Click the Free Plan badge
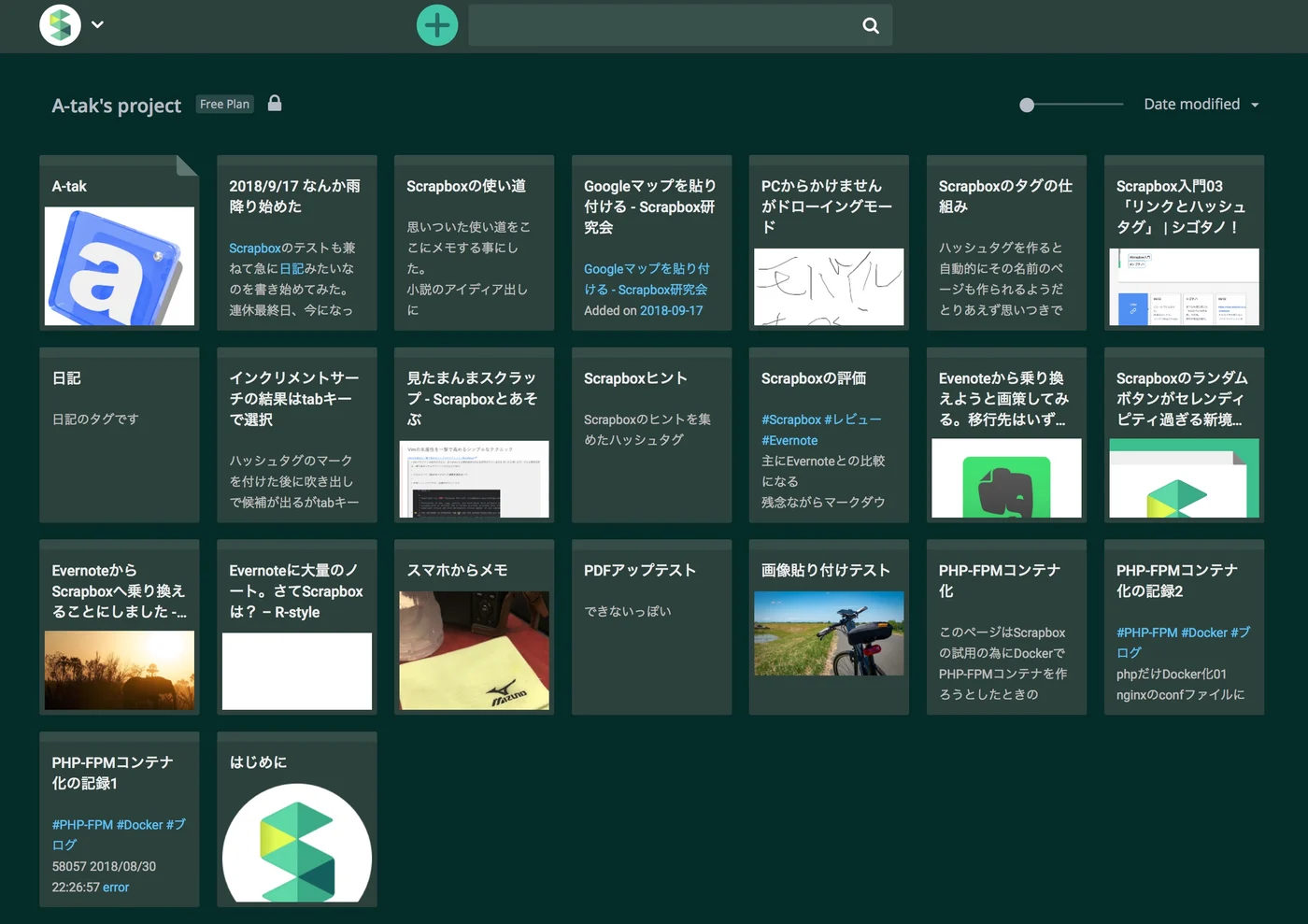Viewport: 1308px width, 924px height. click(x=224, y=104)
